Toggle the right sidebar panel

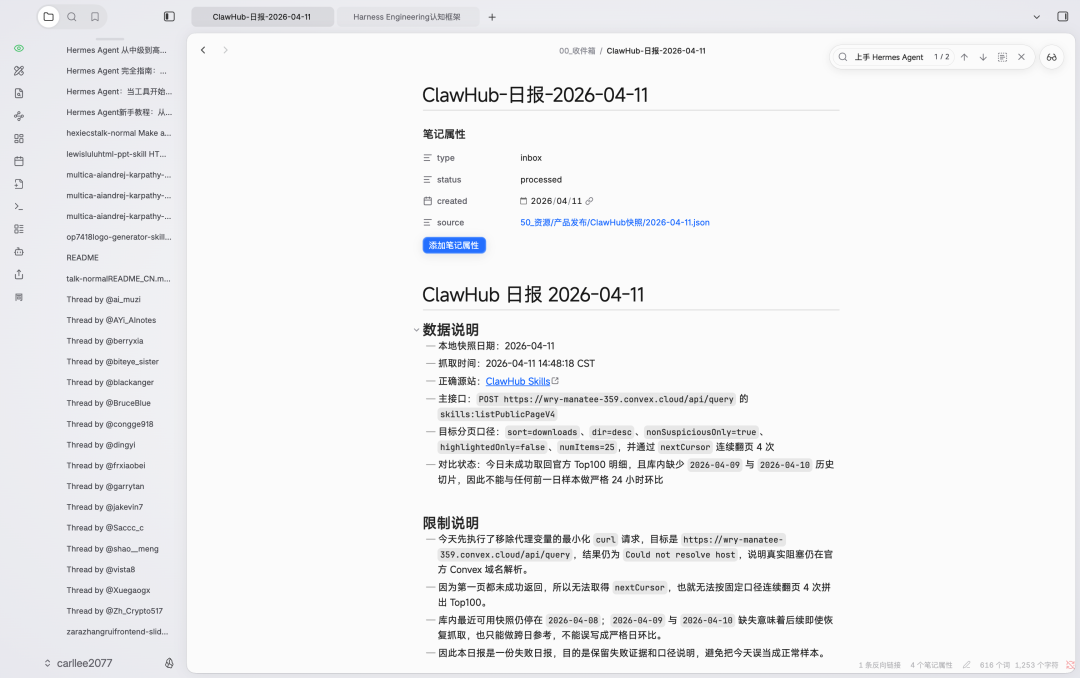pyautogui.click(x=1063, y=17)
